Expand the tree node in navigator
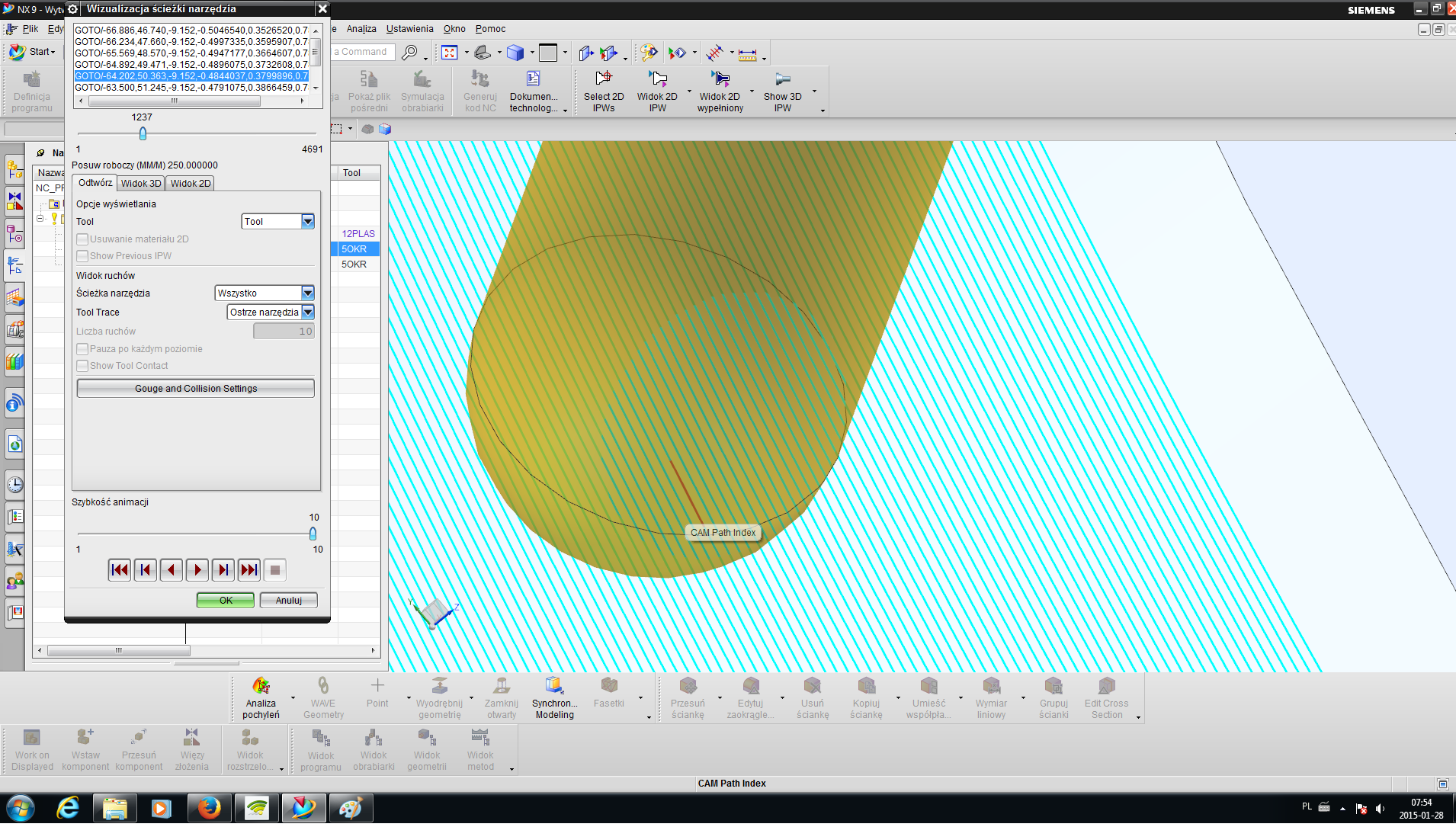Screen dimensions: 1456x827 click(x=40, y=218)
